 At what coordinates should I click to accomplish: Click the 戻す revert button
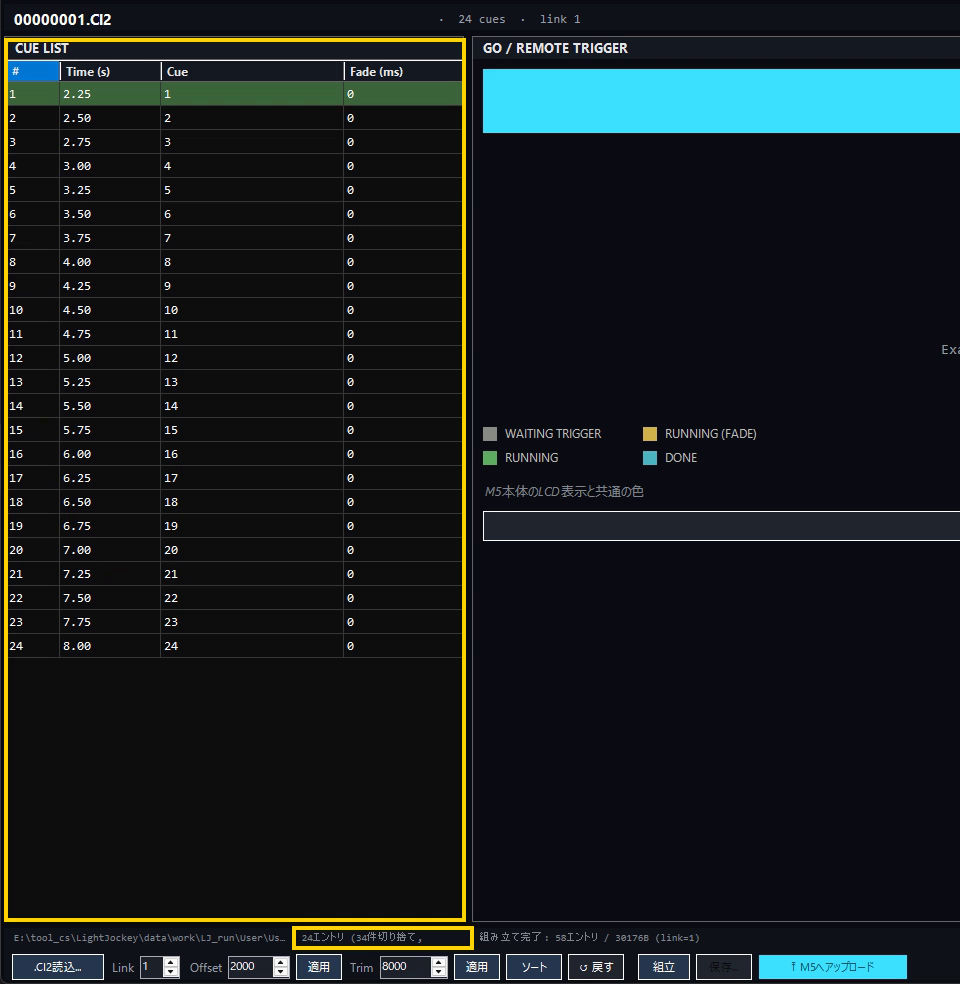596,966
